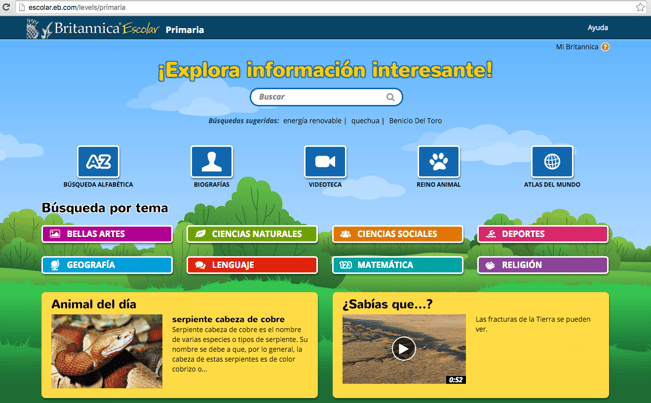Click the copperhead snake description paragraph
Image resolution: width=651 pixels, height=403 pixels.
coord(240,349)
